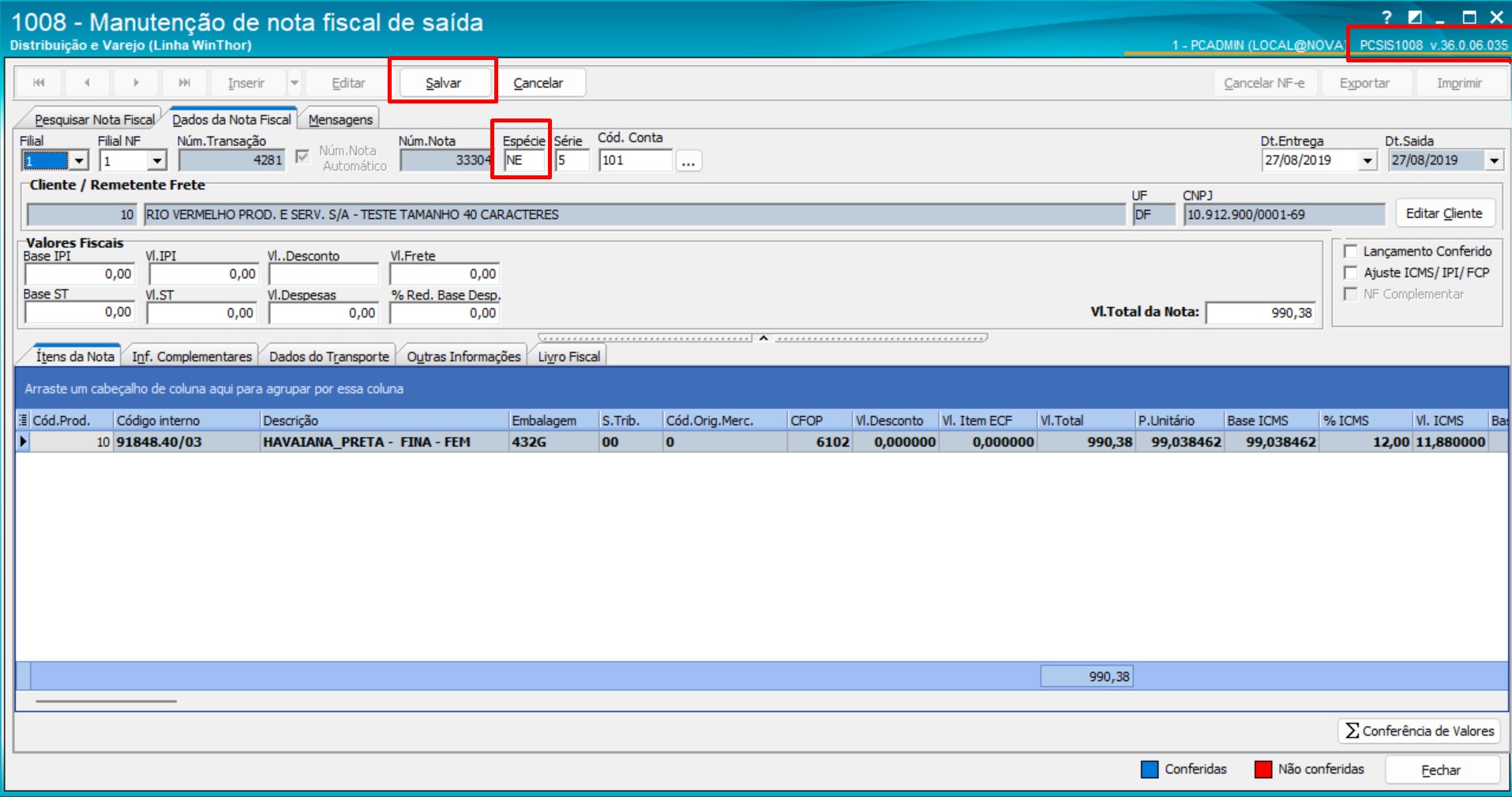Focus the Vl.IPI input field
The image size is (1512, 797).
tap(204, 274)
